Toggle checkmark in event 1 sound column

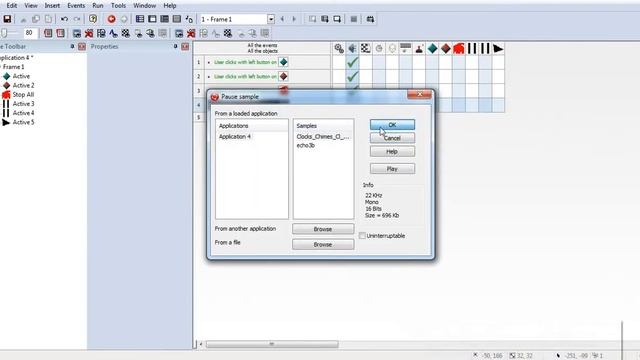pyautogui.click(x=352, y=62)
